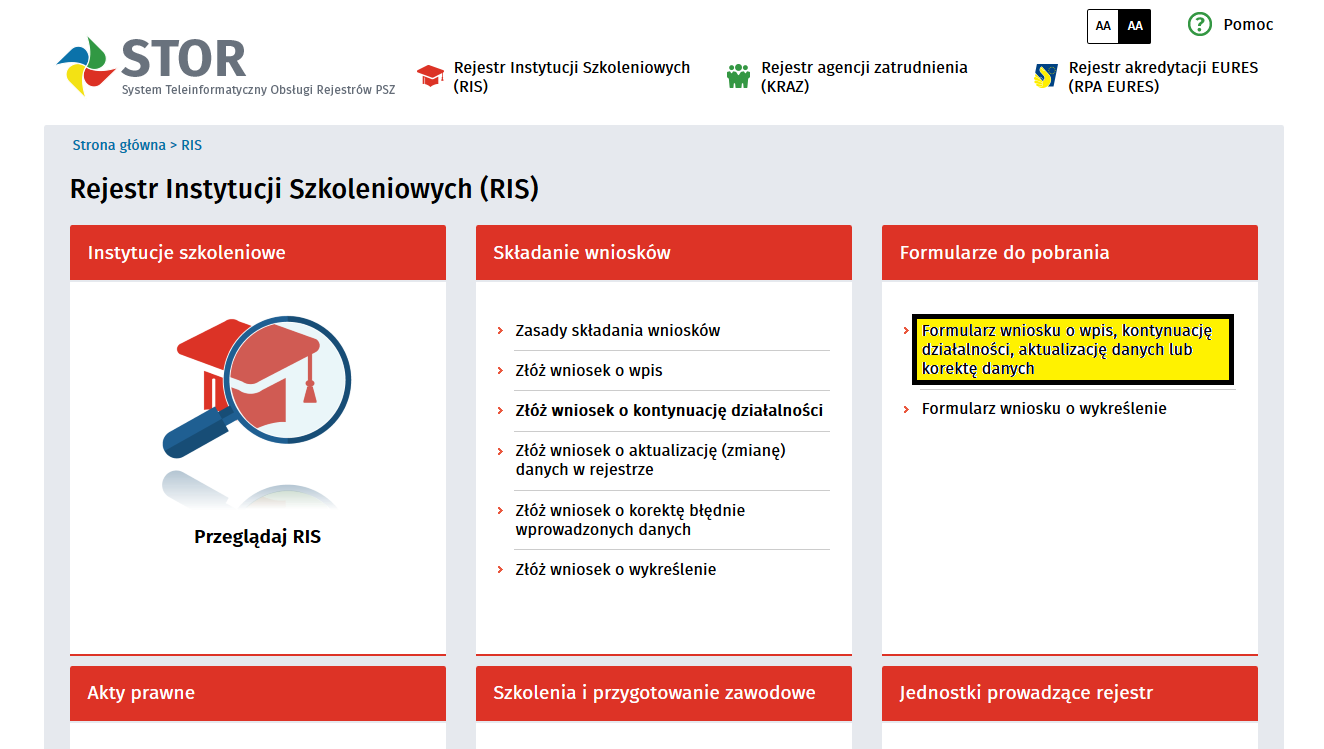Select Złóż wniosek o wpis
This screenshot has height=749, width=1324.
(x=589, y=371)
